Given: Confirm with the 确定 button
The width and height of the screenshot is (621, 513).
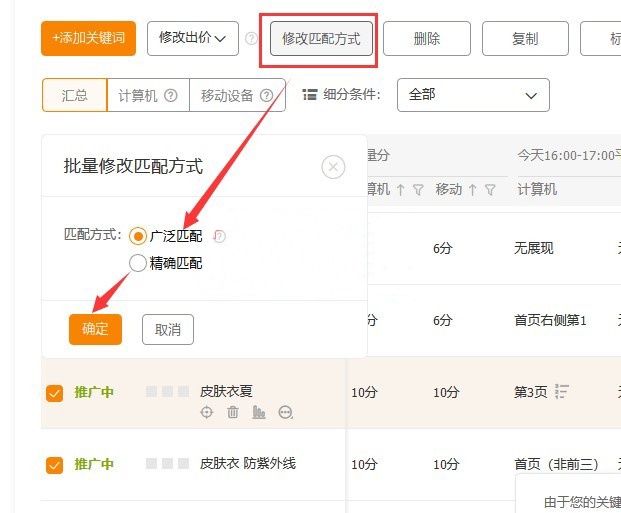Looking at the screenshot, I should tap(95, 329).
